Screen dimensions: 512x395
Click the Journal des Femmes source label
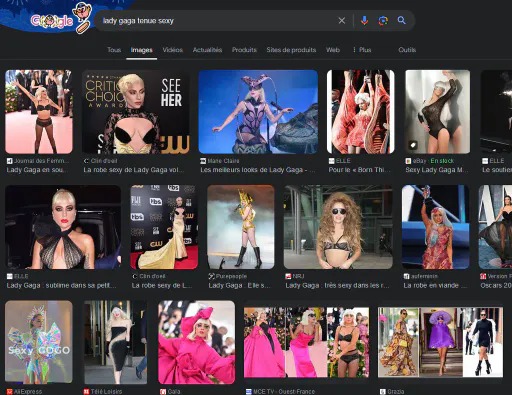coord(38,161)
